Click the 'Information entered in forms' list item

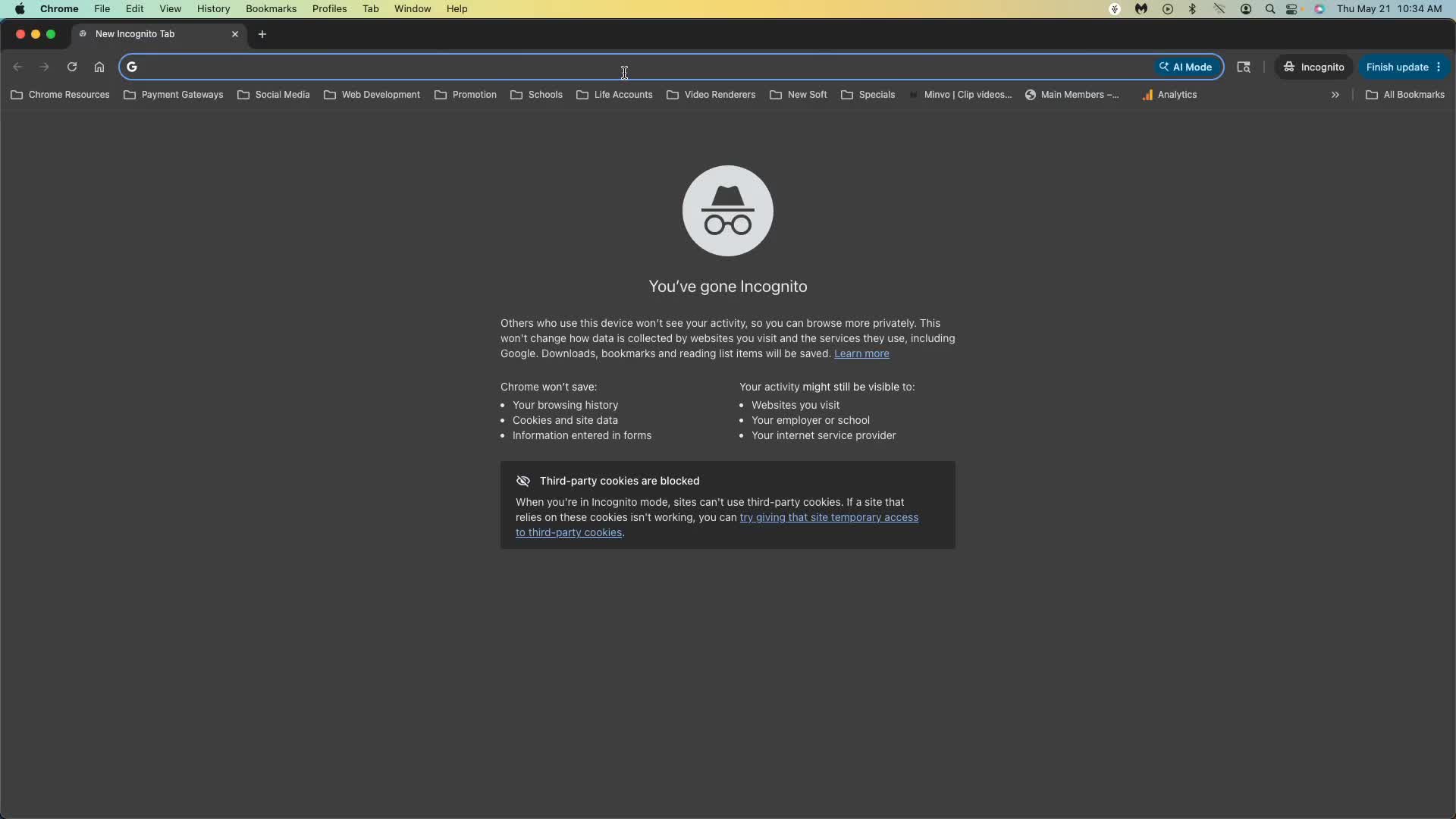coord(582,435)
